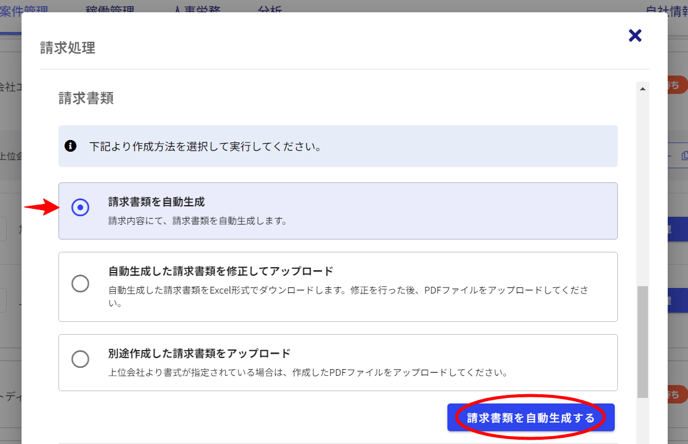The height and width of the screenshot is (444, 688).
Task: Click the info icon in the notice banner
Action: pos(71,146)
